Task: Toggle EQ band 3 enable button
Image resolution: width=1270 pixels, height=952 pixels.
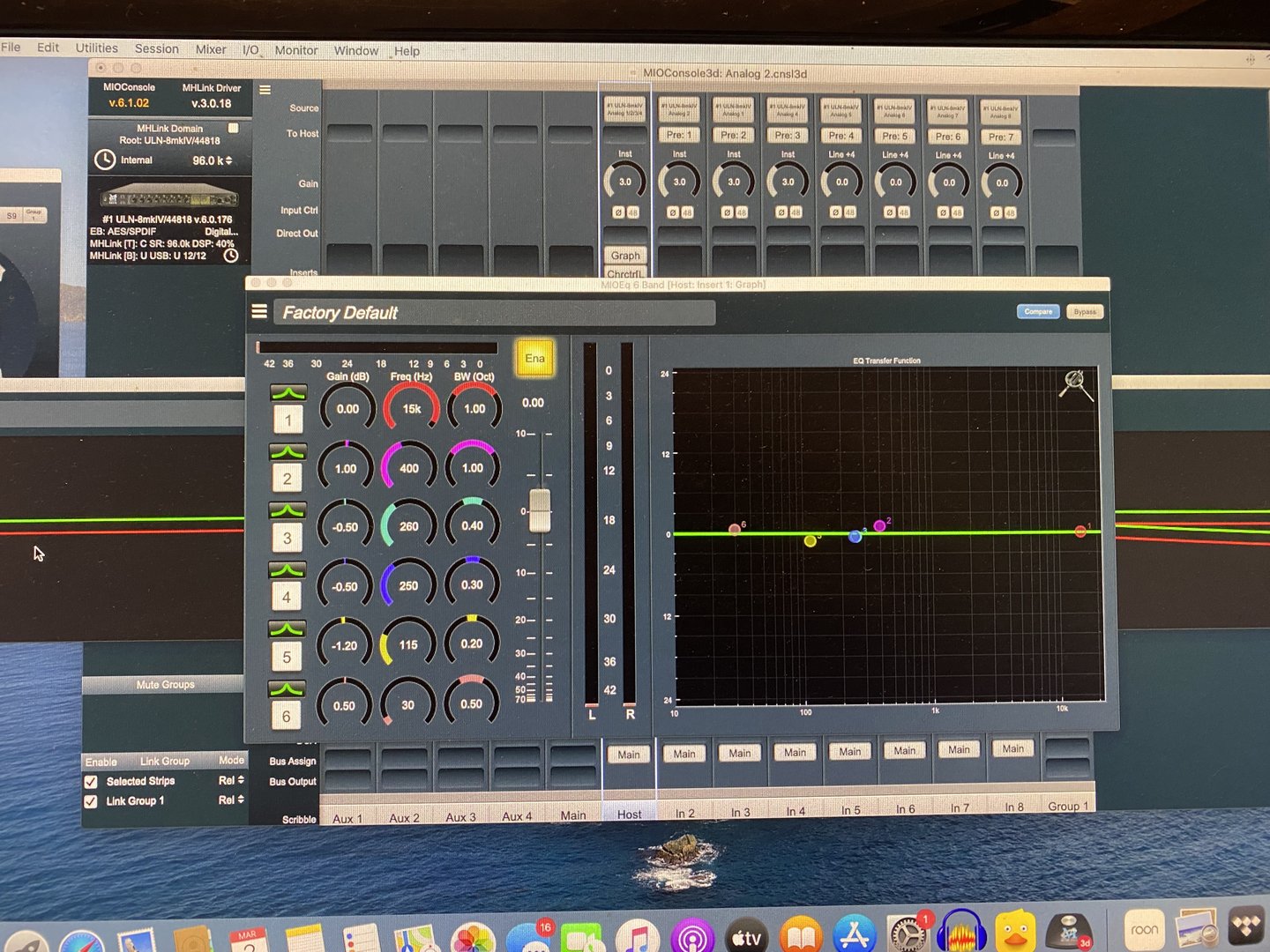Action: [288, 538]
